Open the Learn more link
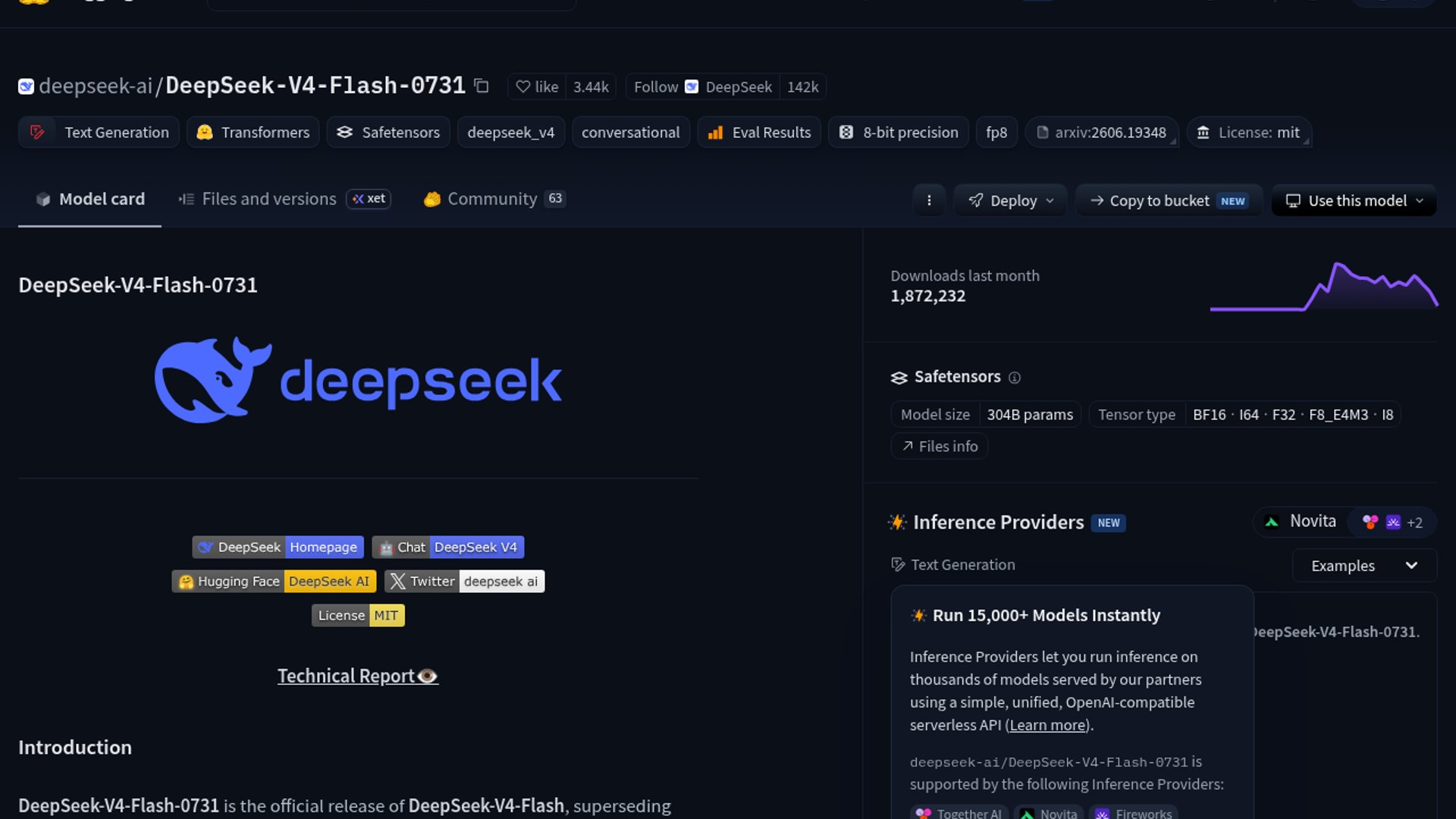This screenshot has width=1456, height=819. (1047, 725)
